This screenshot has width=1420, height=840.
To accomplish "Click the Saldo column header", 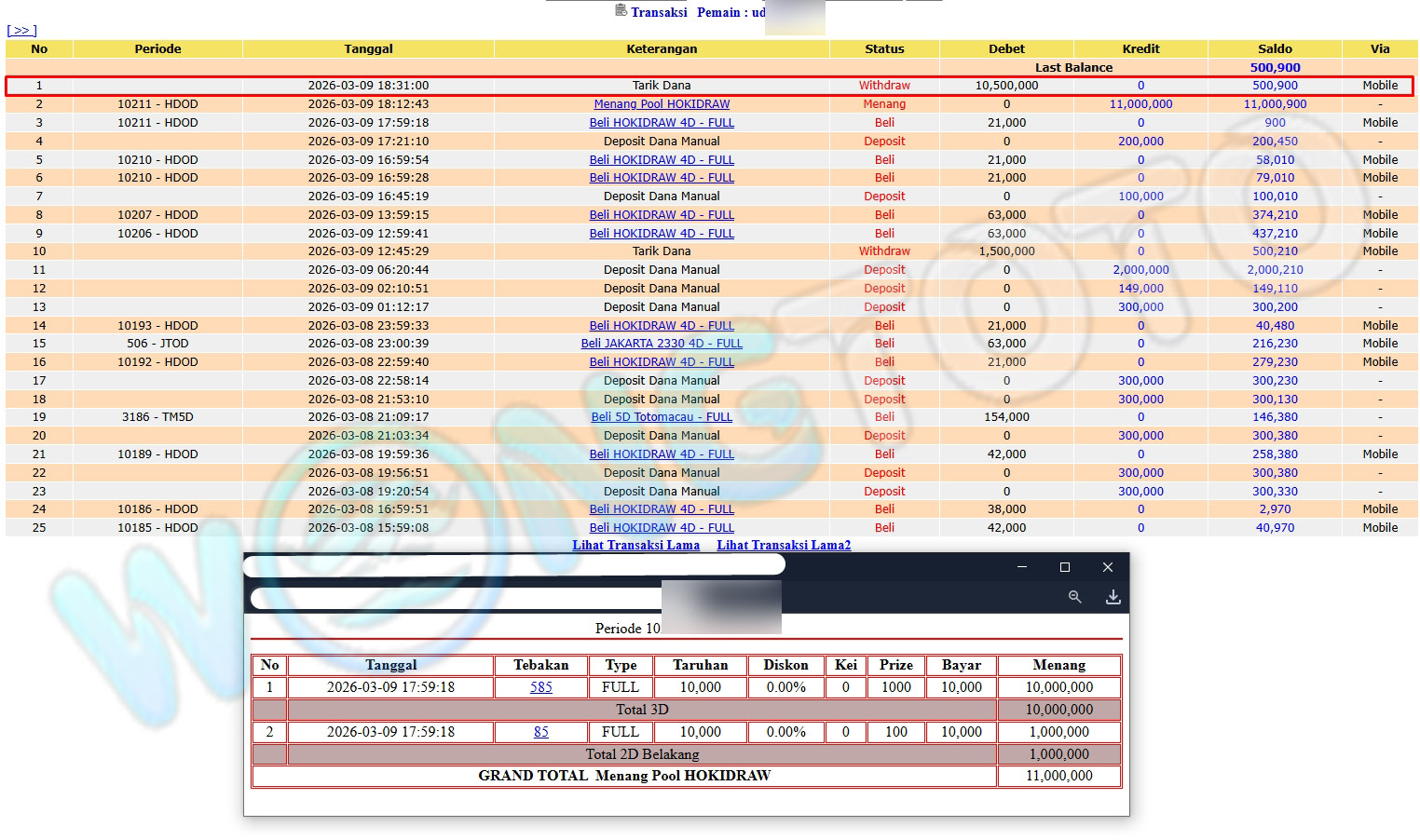I will (x=1275, y=49).
